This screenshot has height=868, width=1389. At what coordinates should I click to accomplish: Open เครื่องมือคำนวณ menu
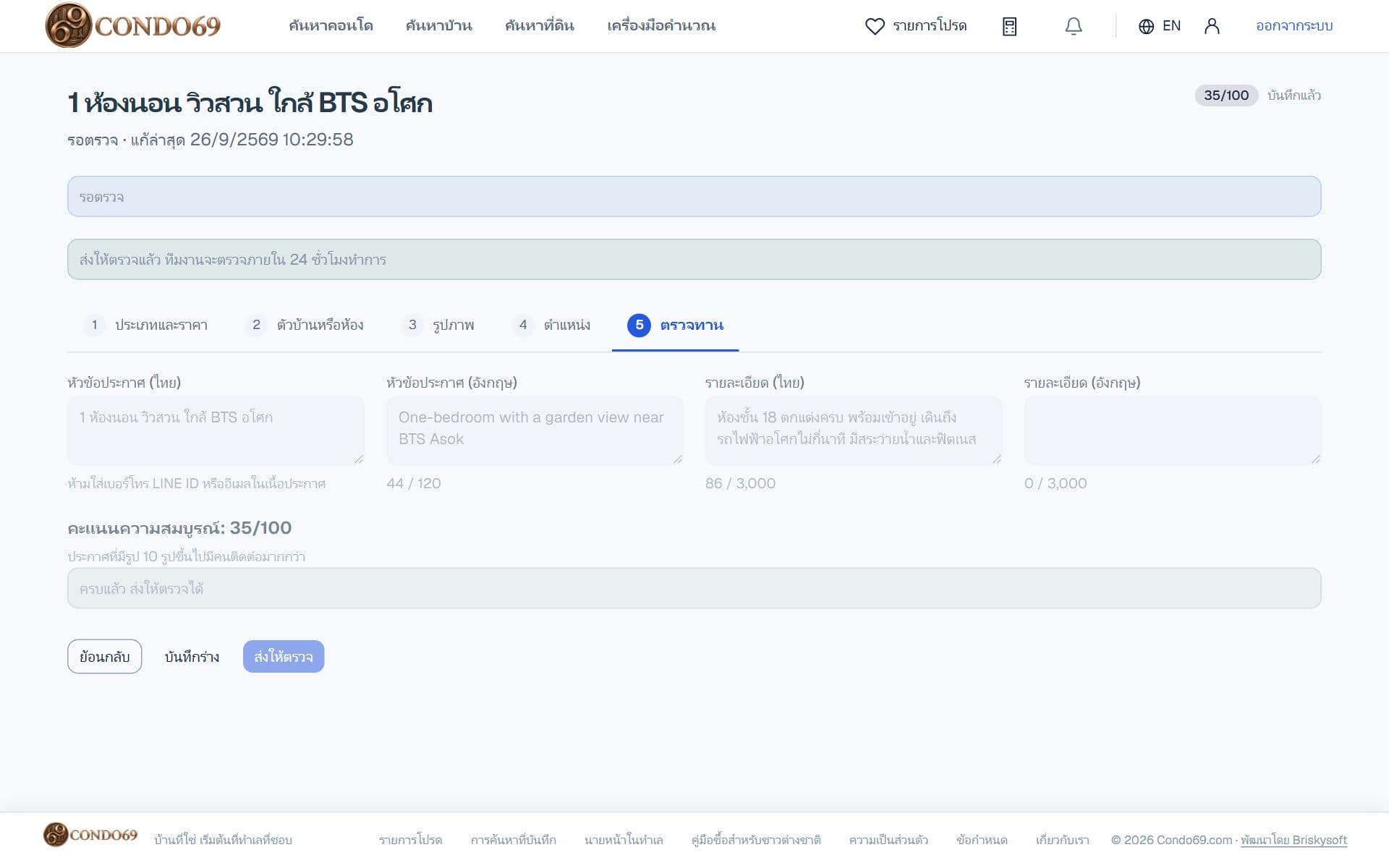[661, 25]
